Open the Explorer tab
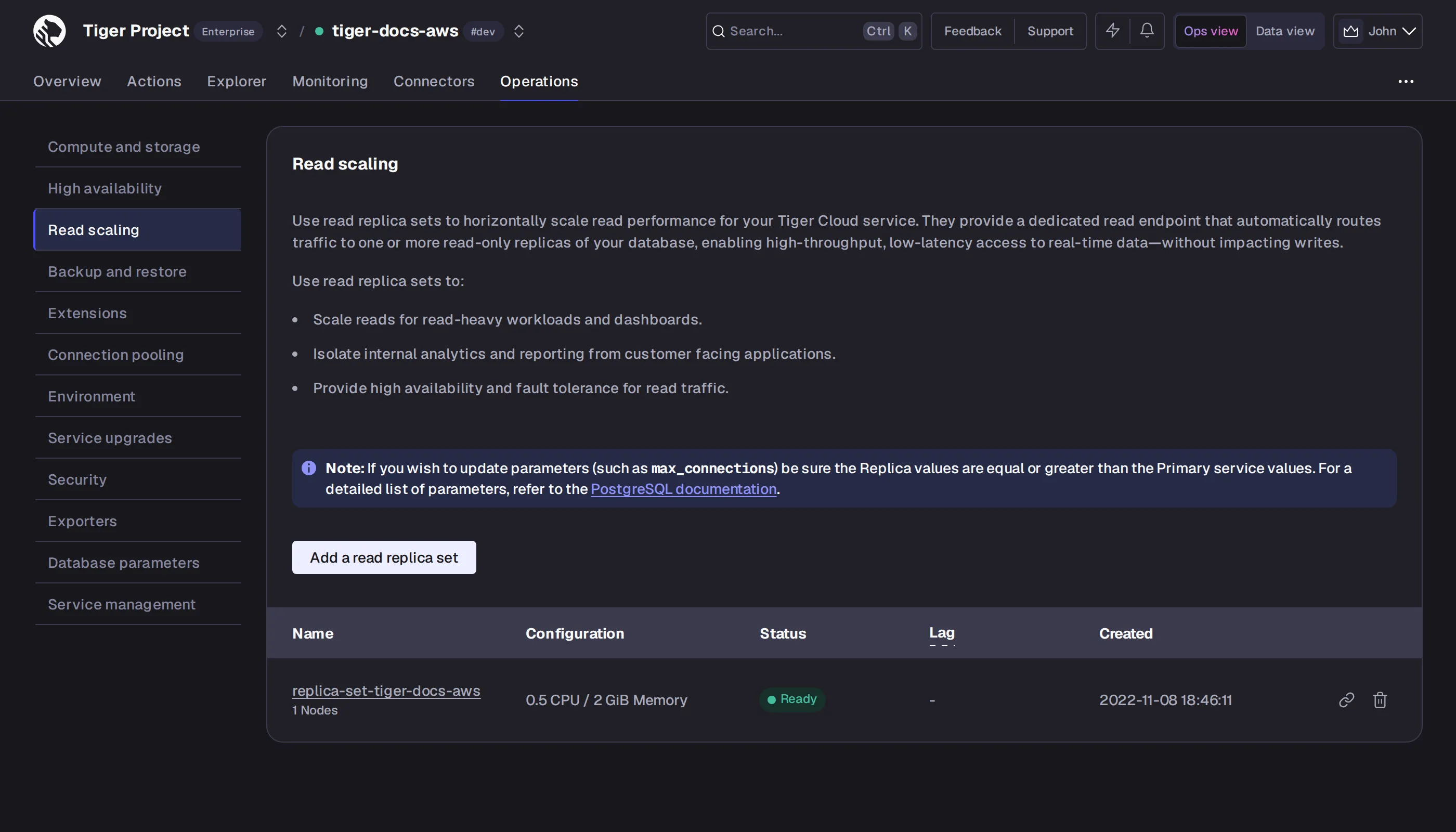 (237, 81)
